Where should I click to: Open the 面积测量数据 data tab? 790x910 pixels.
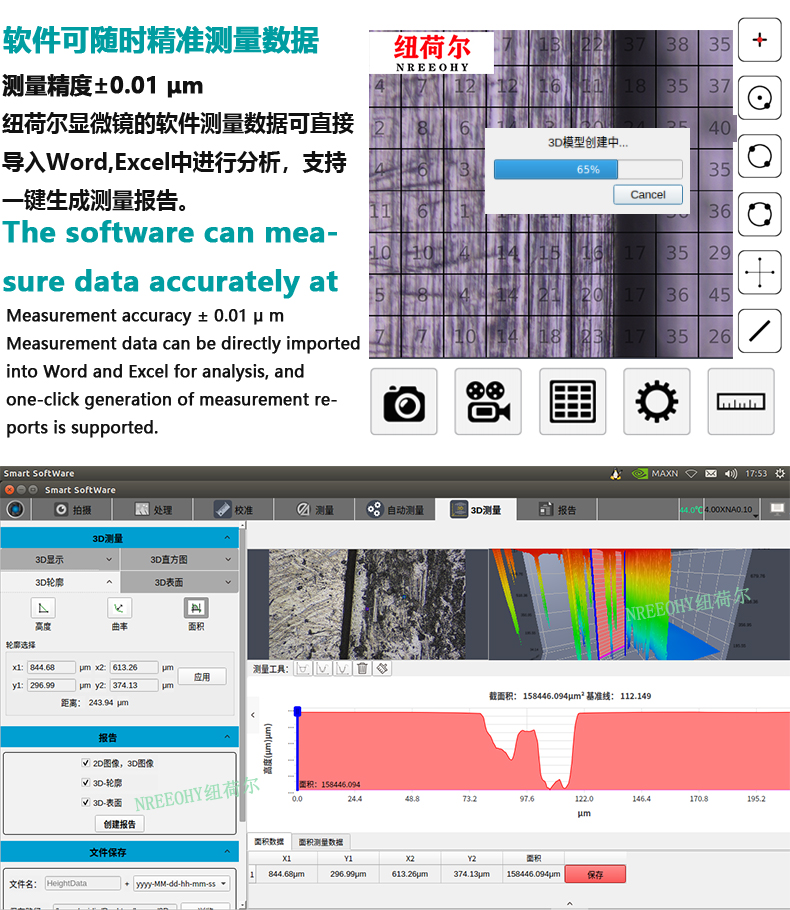coord(321,842)
